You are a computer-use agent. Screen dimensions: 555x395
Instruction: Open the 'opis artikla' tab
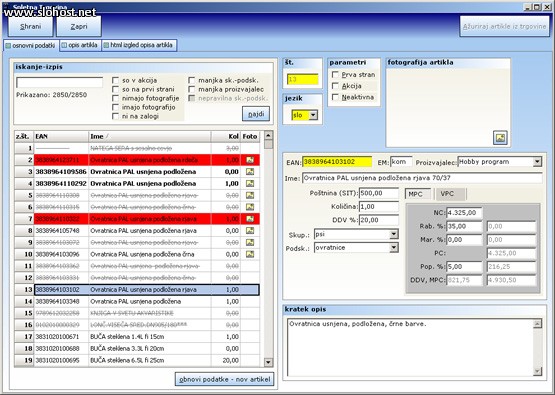80,45
